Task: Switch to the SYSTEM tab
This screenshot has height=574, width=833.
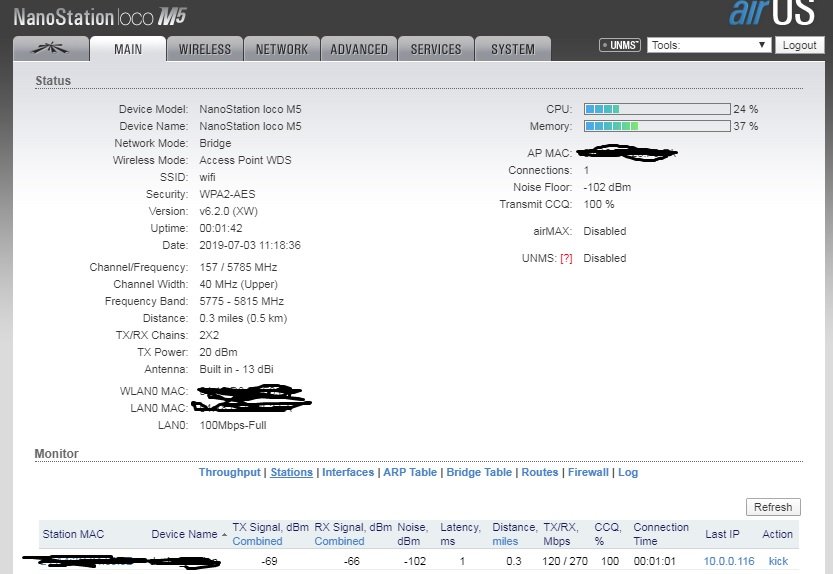Action: pos(513,49)
